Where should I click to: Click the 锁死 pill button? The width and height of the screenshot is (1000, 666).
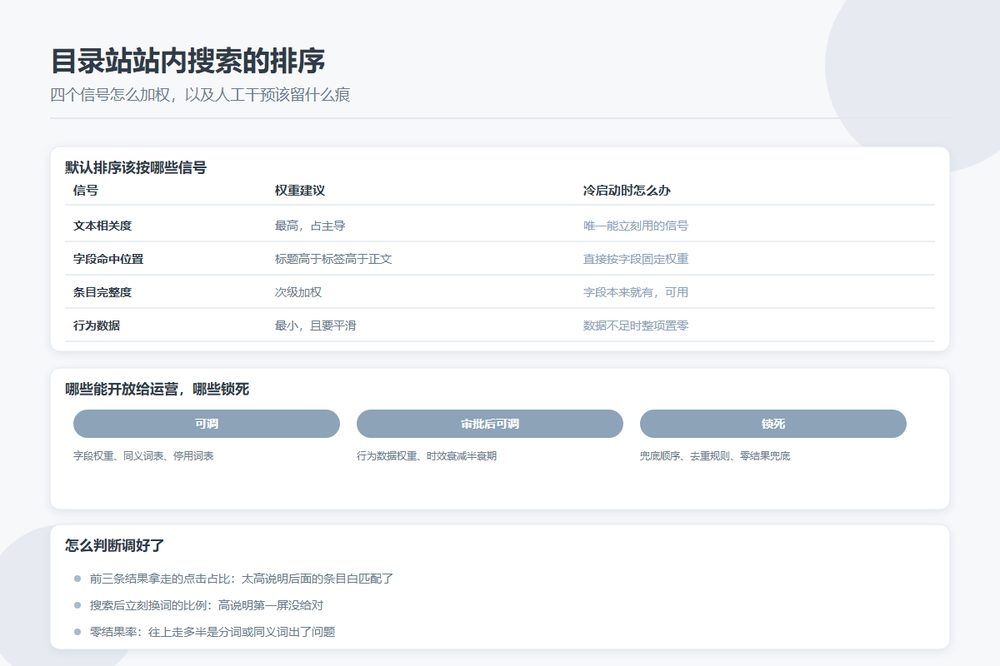coord(773,424)
